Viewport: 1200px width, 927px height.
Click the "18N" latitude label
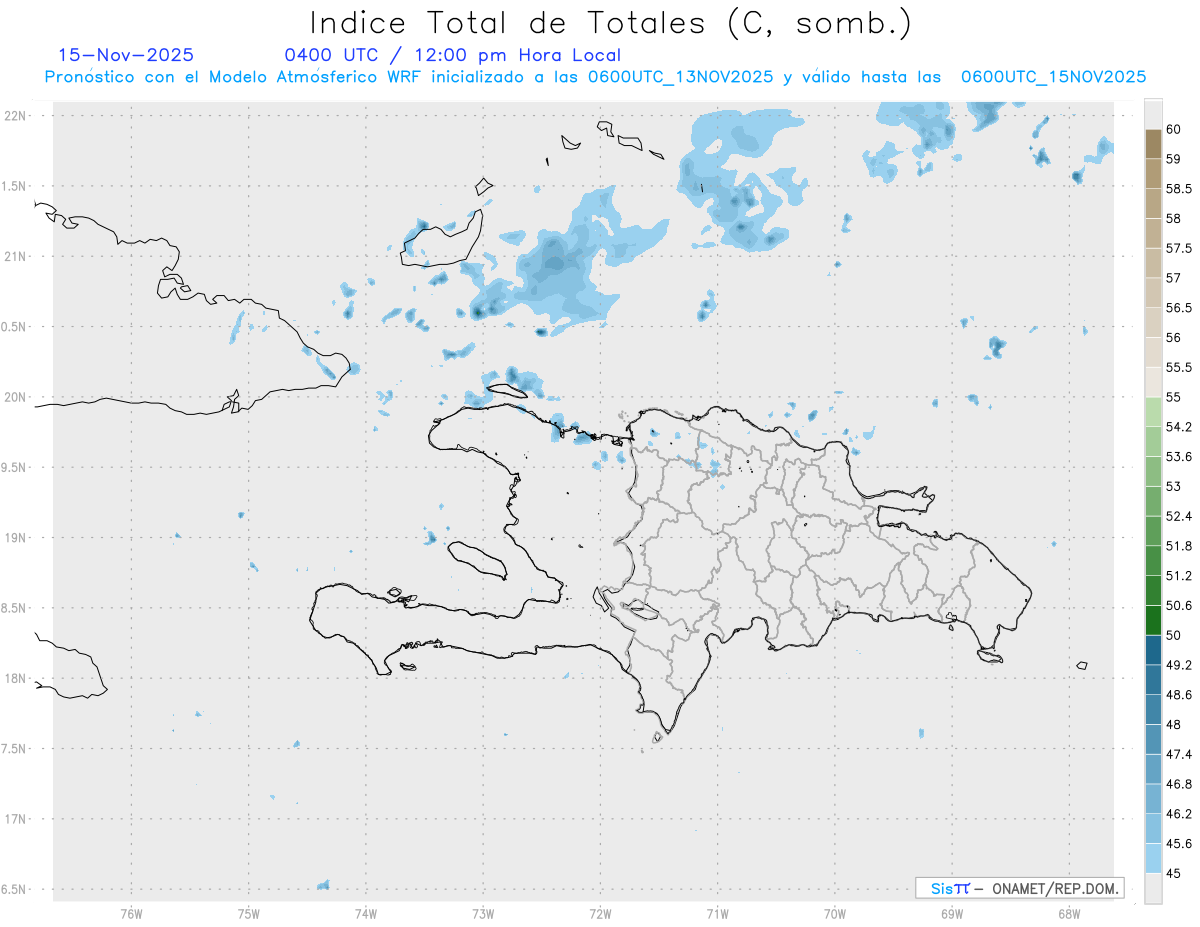(x=15, y=678)
